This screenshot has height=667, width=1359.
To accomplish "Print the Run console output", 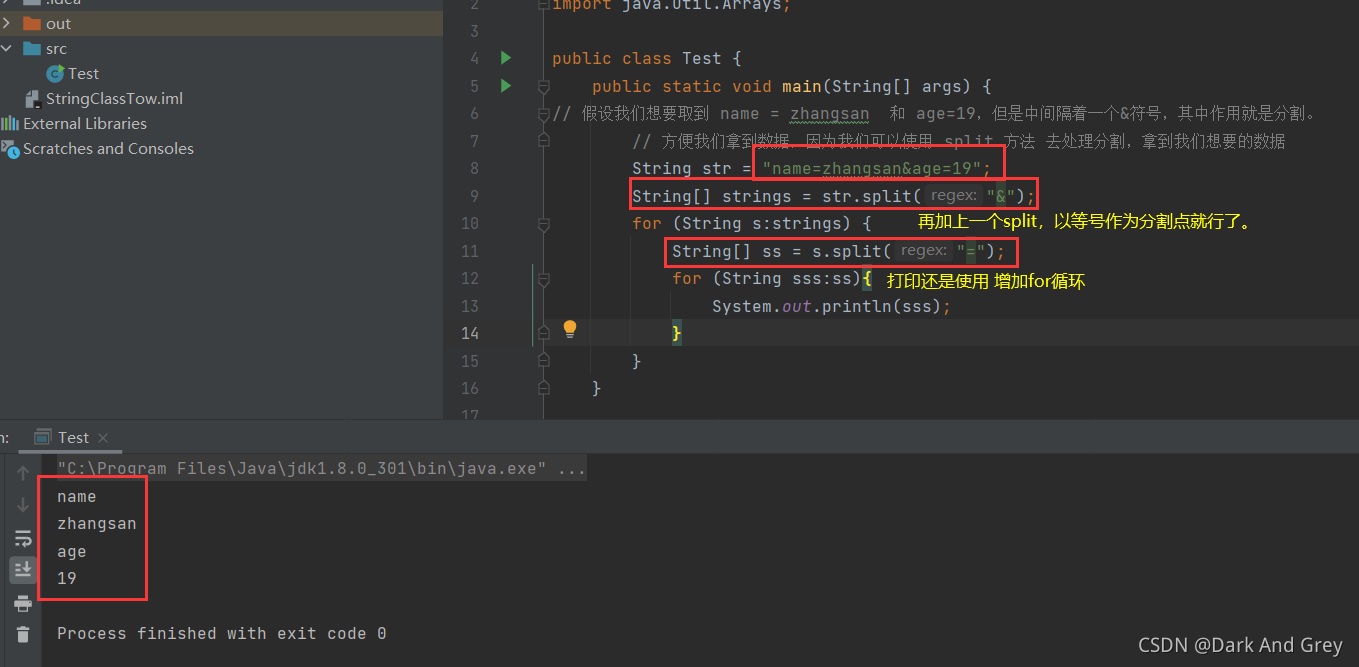I will pos(23,603).
